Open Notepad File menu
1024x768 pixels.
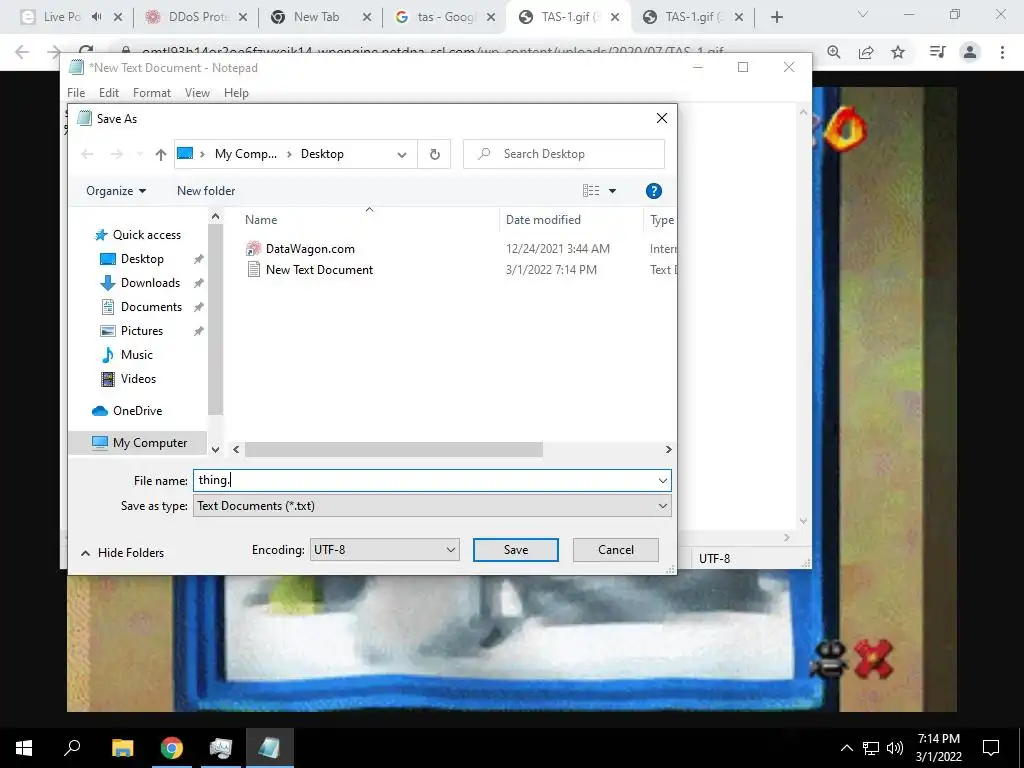(76, 93)
